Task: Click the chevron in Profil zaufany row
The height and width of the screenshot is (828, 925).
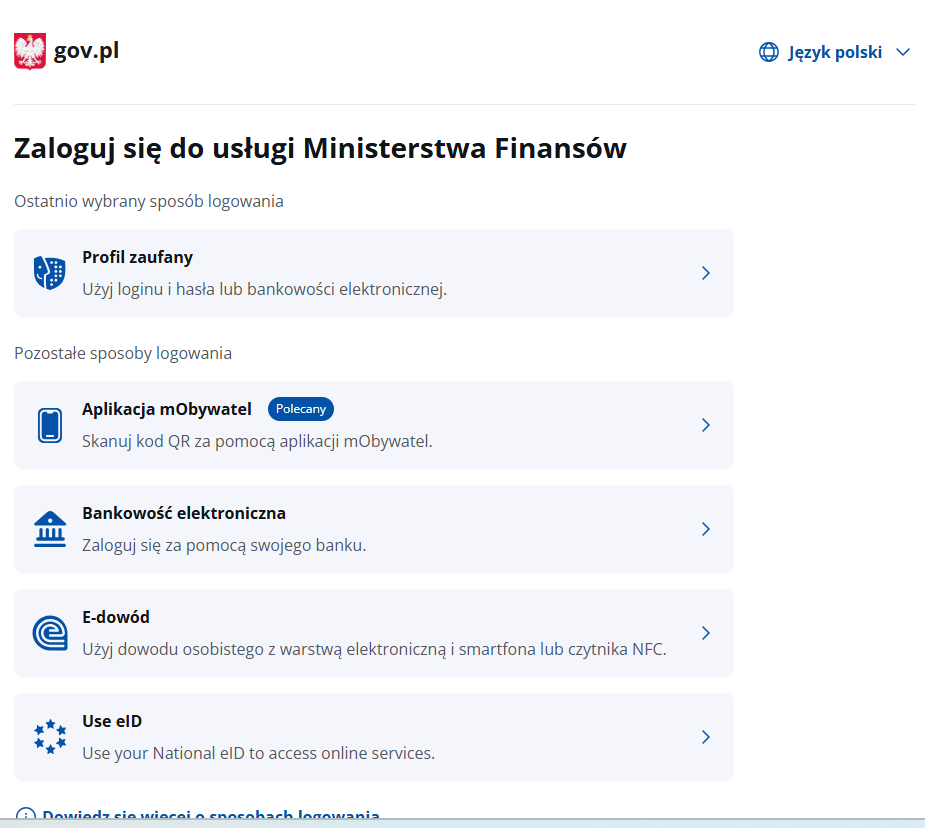Action: 705,273
